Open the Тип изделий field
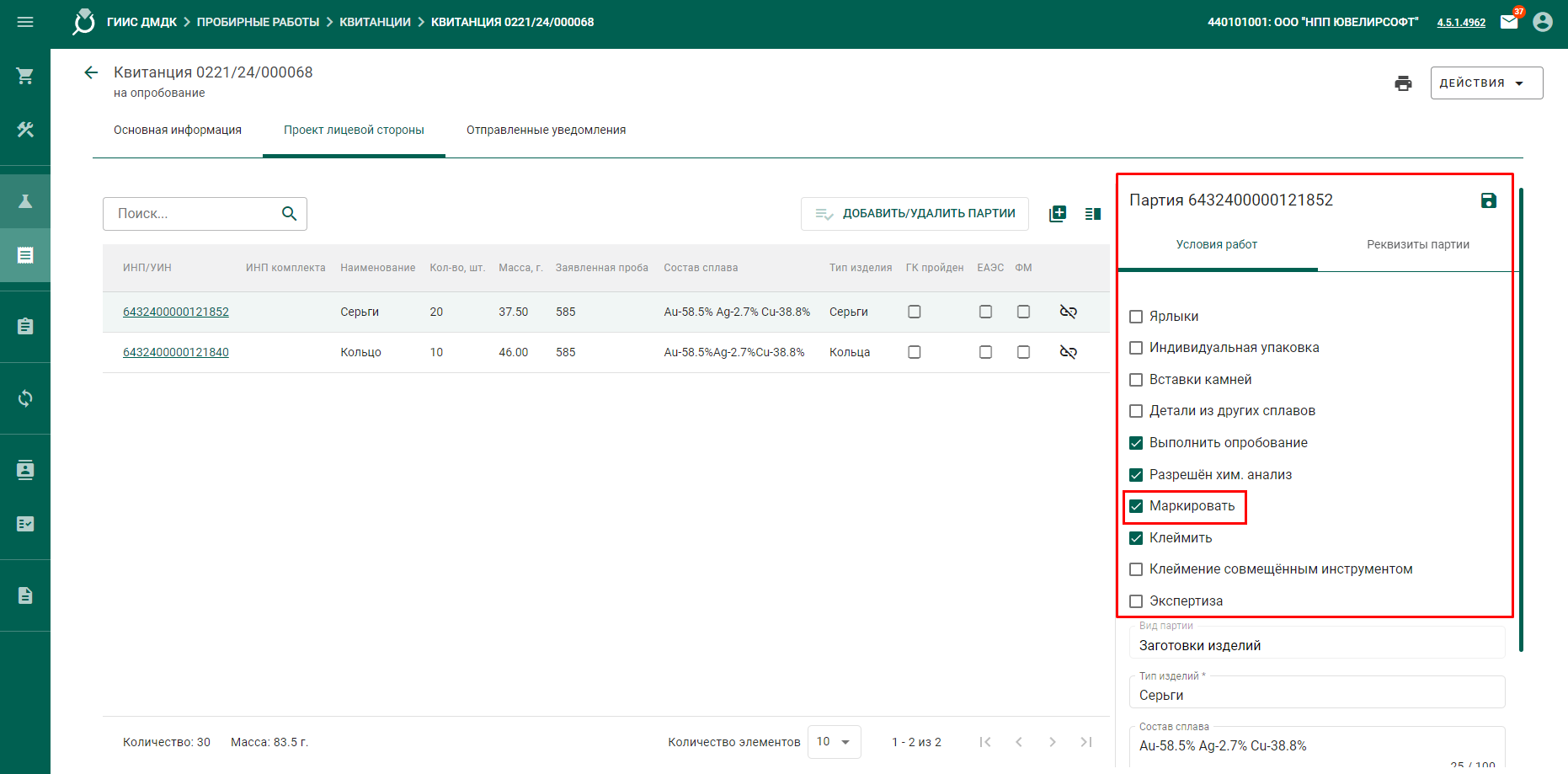Screen dimensions: 1568x774 1316,691
